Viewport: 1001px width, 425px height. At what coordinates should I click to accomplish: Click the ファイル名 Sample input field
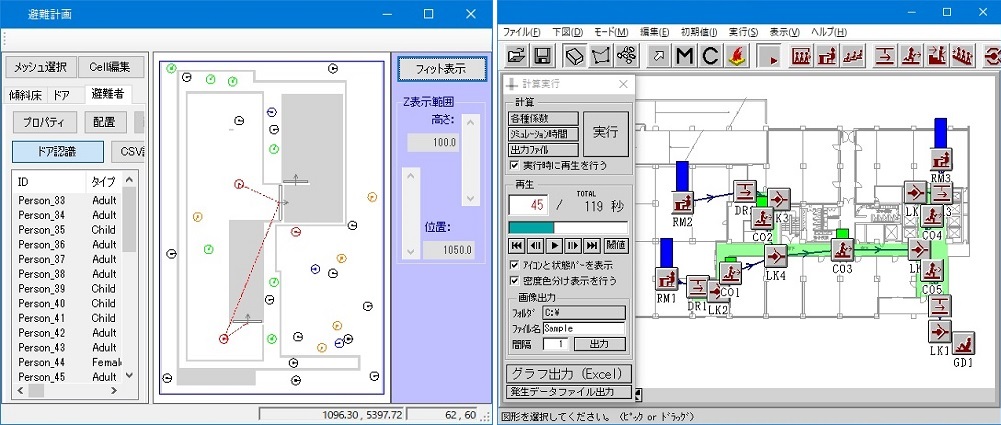pyautogui.click(x=583, y=328)
